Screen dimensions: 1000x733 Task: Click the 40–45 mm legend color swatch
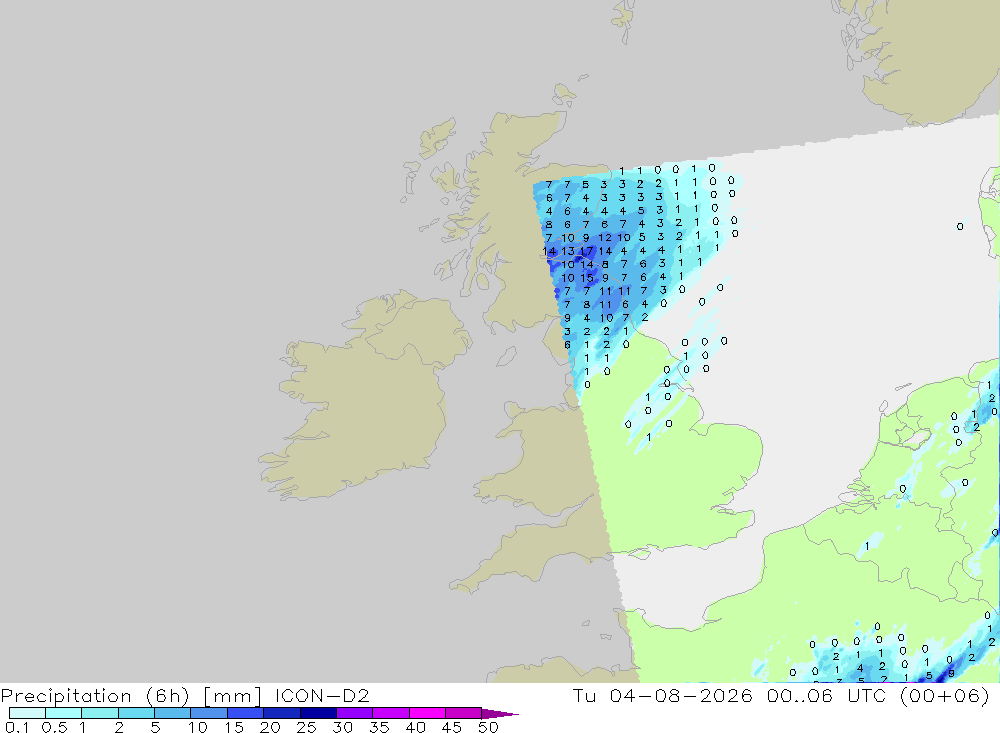click(427, 713)
